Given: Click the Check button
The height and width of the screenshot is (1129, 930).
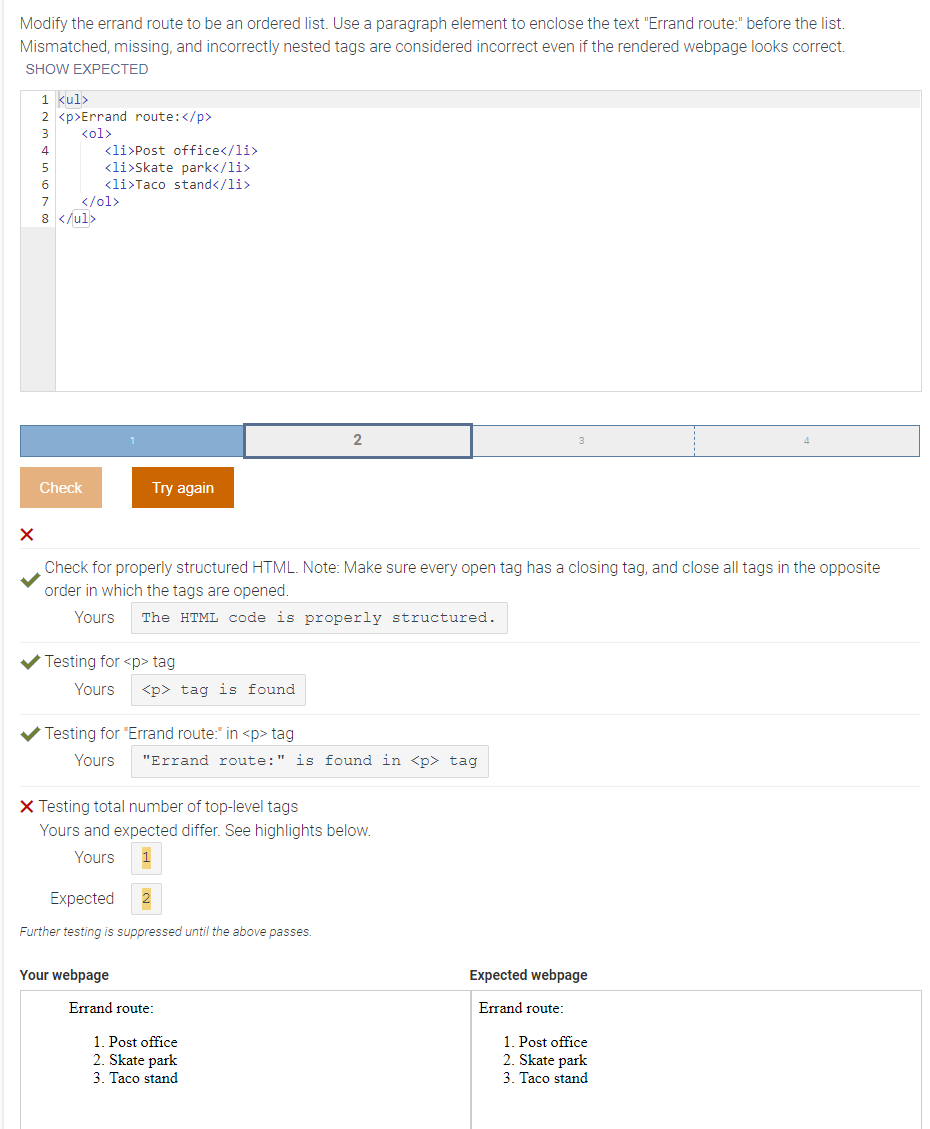Looking at the screenshot, I should pos(60,487).
